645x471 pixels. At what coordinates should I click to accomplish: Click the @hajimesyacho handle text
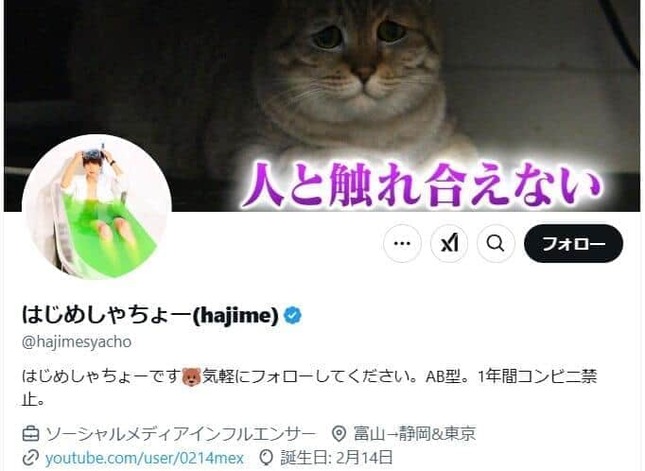(x=77, y=342)
